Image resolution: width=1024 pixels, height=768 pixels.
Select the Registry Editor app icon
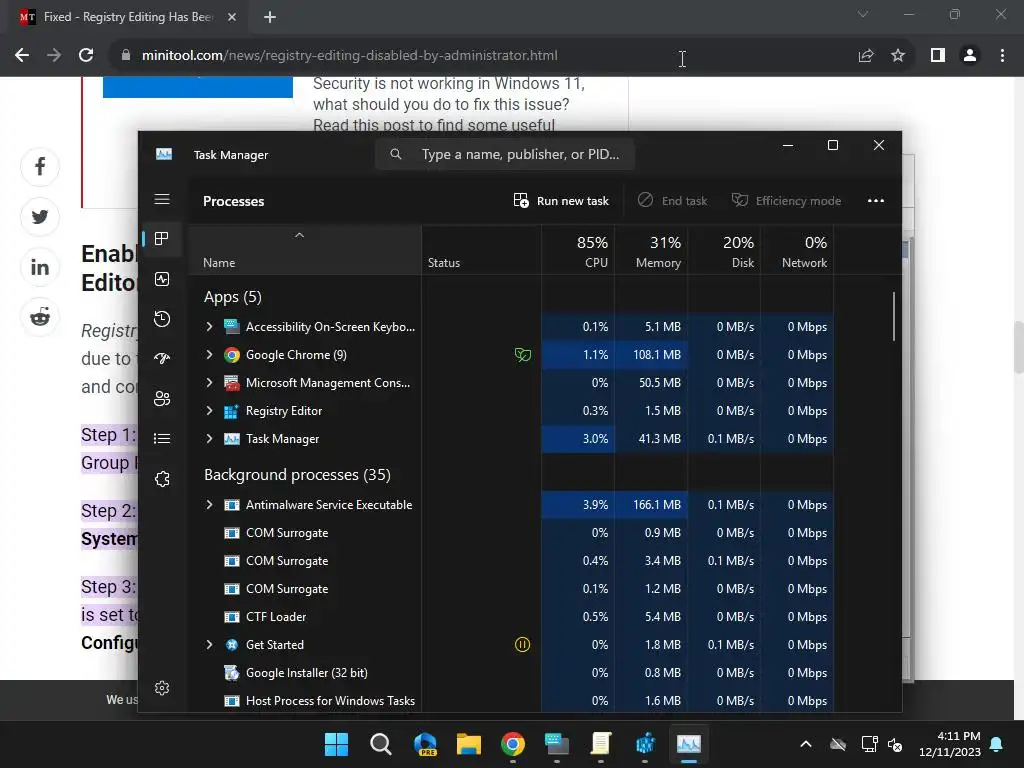pyautogui.click(x=231, y=411)
